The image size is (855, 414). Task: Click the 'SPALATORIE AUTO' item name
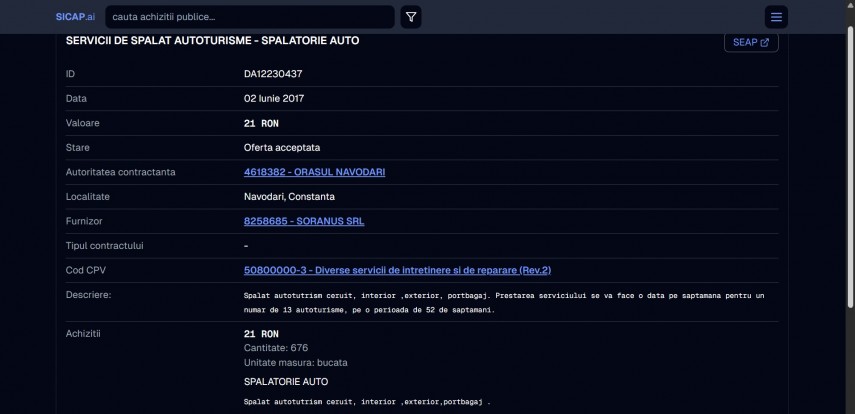[x=286, y=382]
